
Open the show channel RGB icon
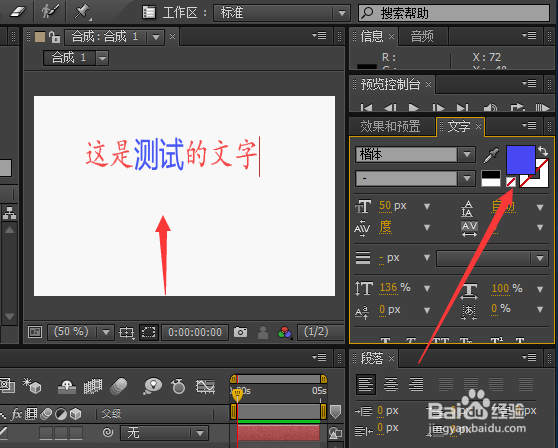click(x=284, y=333)
